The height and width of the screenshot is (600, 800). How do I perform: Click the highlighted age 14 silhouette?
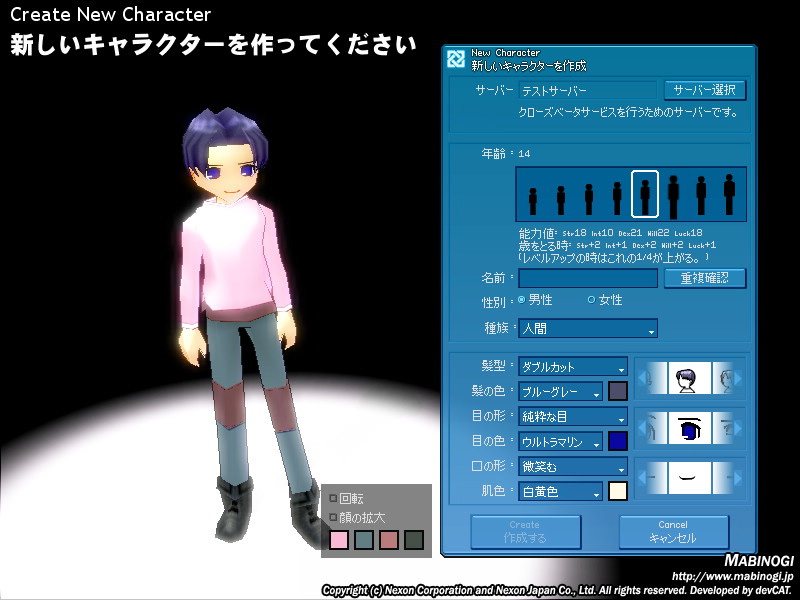point(645,194)
